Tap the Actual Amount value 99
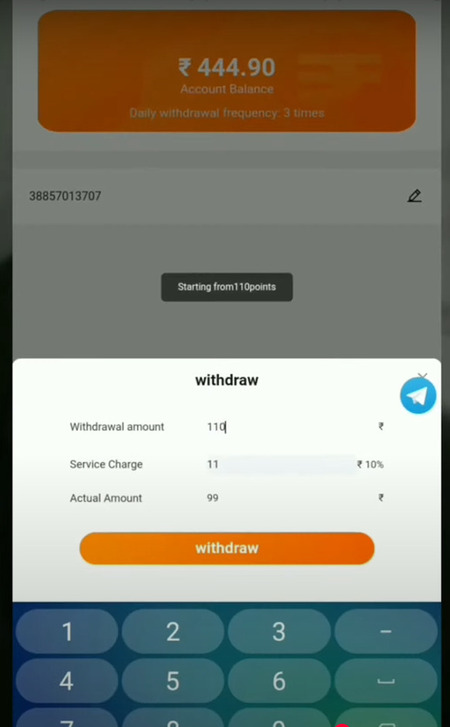This screenshot has width=450, height=727. click(213, 498)
